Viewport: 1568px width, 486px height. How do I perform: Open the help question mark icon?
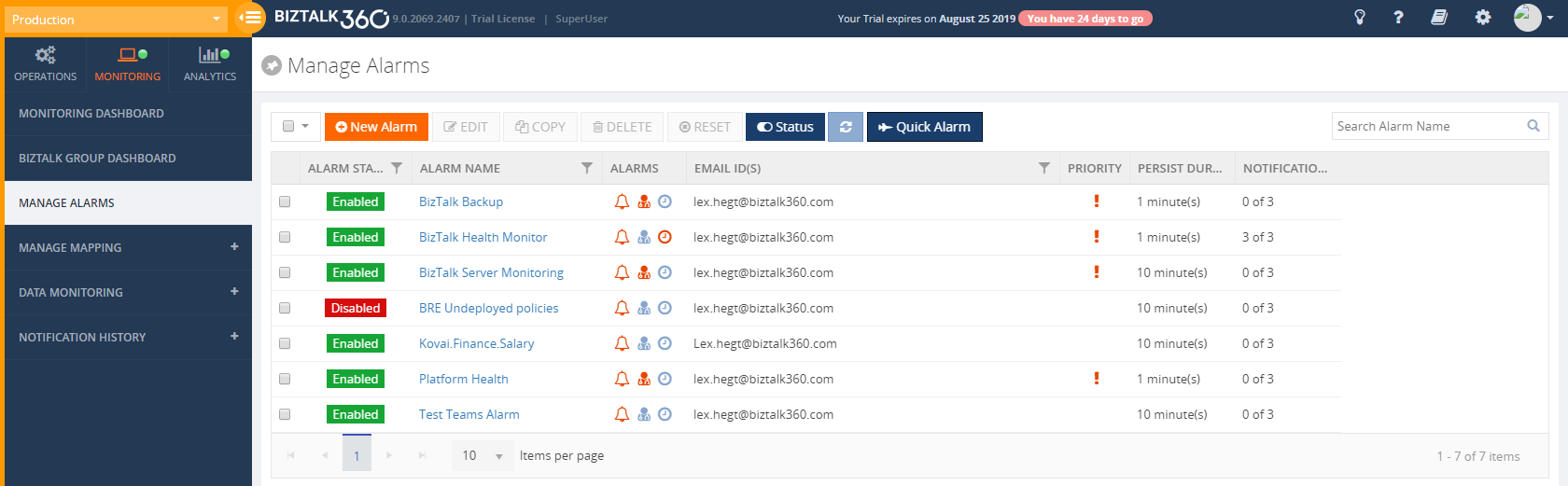1398,18
